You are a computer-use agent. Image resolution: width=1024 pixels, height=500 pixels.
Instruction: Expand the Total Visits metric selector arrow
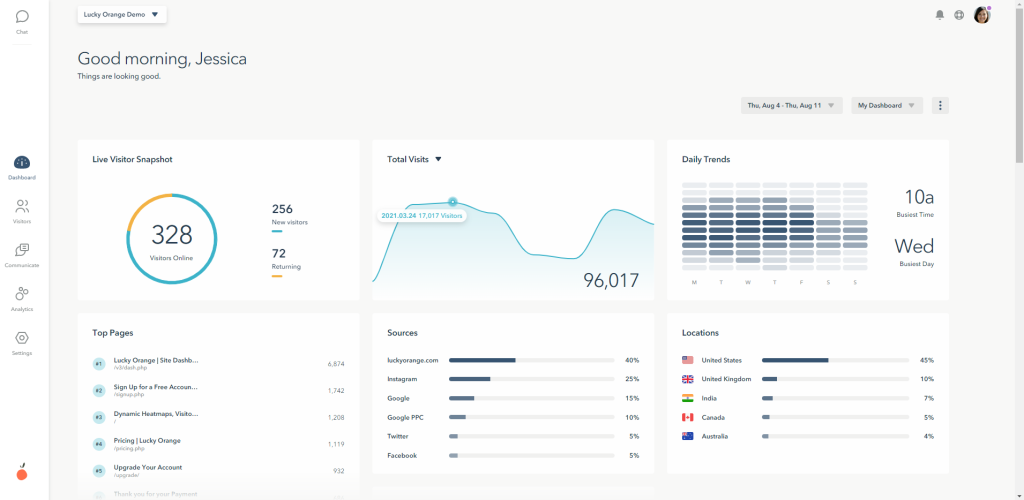(439, 159)
